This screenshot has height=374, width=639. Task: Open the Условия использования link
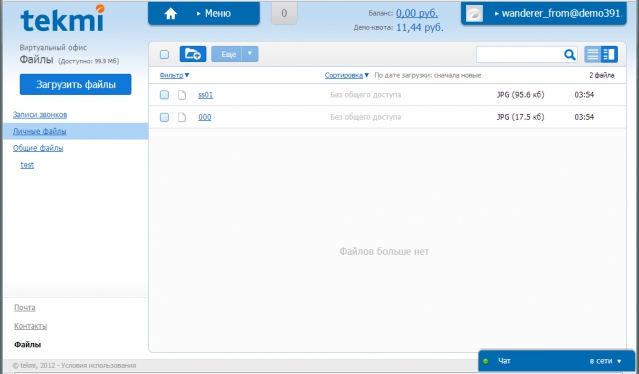click(x=99, y=365)
